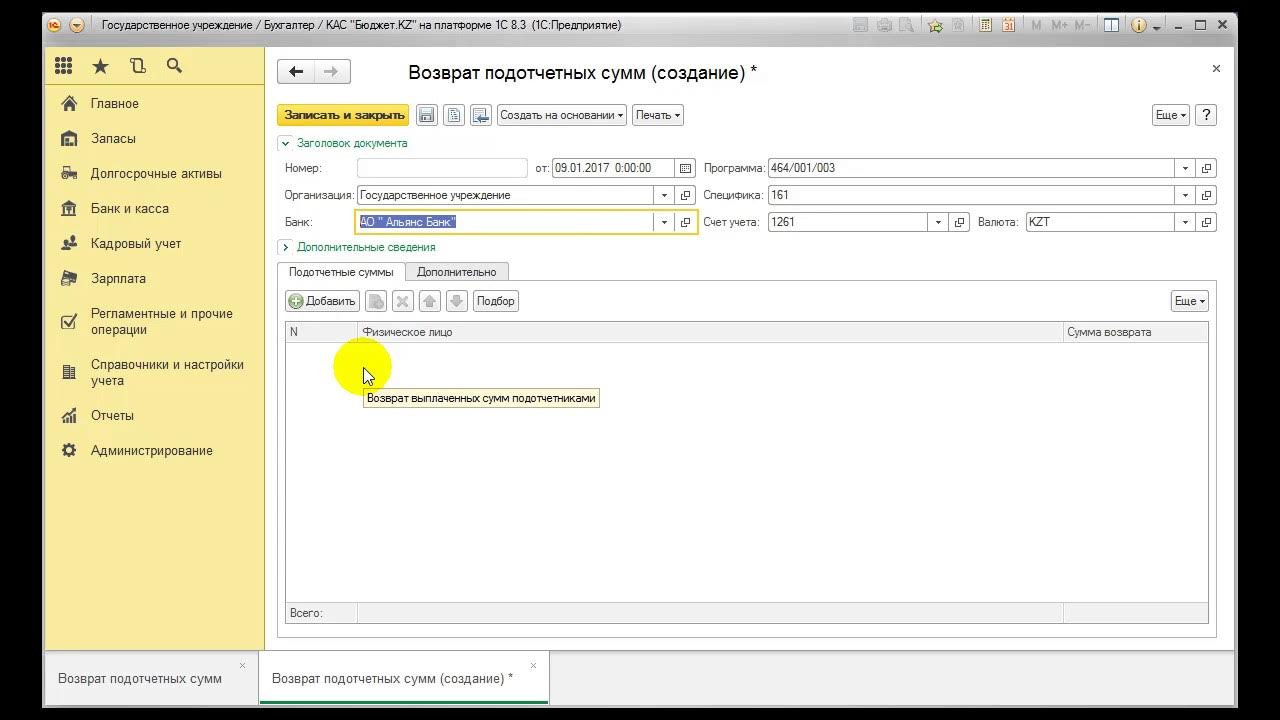Open Валюта record with open icon
This screenshot has height=720, width=1280.
pyautogui.click(x=1206, y=222)
